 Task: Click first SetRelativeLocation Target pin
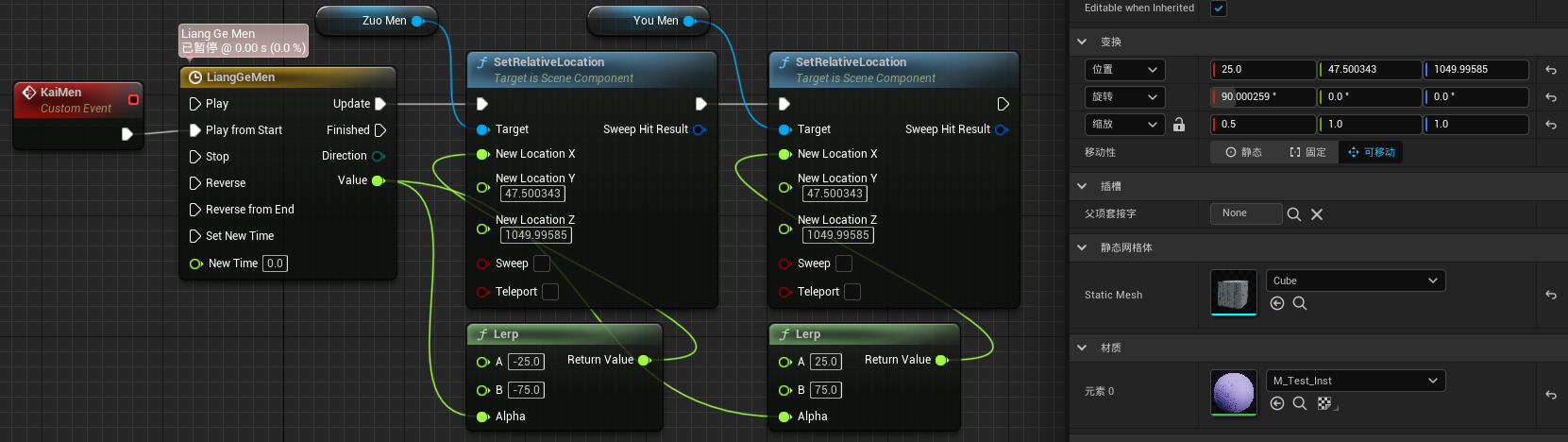point(483,129)
